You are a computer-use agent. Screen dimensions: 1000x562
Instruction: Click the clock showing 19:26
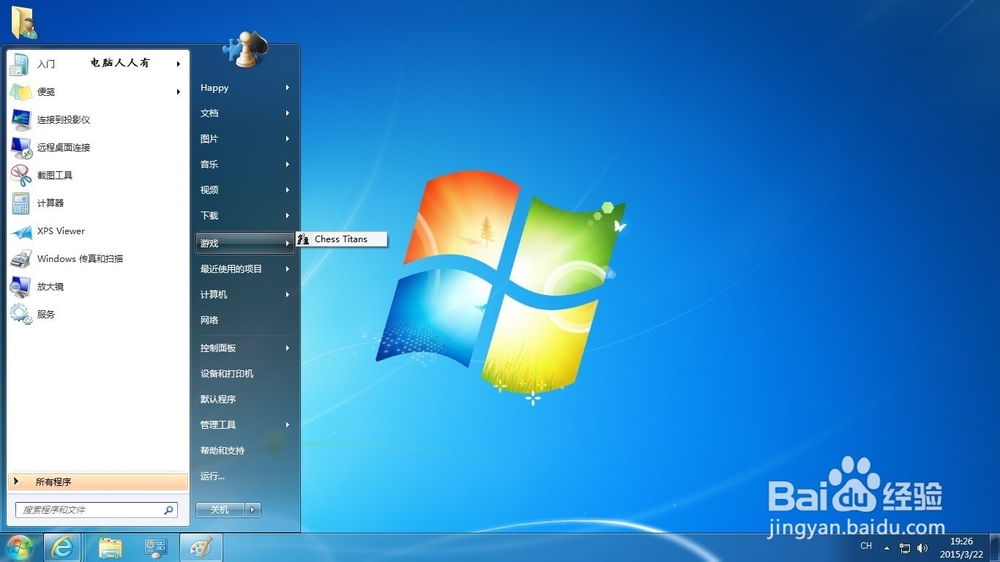coord(961,541)
